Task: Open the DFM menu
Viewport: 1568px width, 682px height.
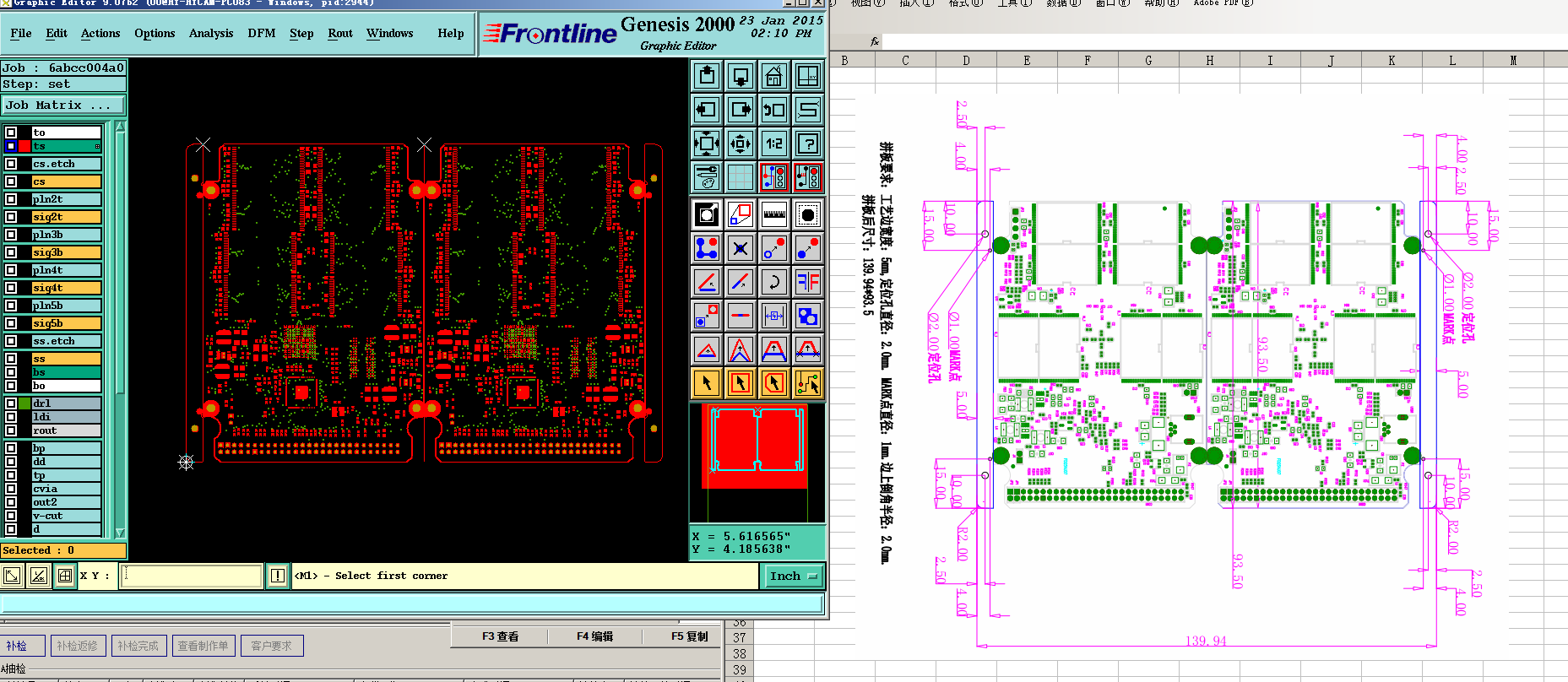Action: 261,34
